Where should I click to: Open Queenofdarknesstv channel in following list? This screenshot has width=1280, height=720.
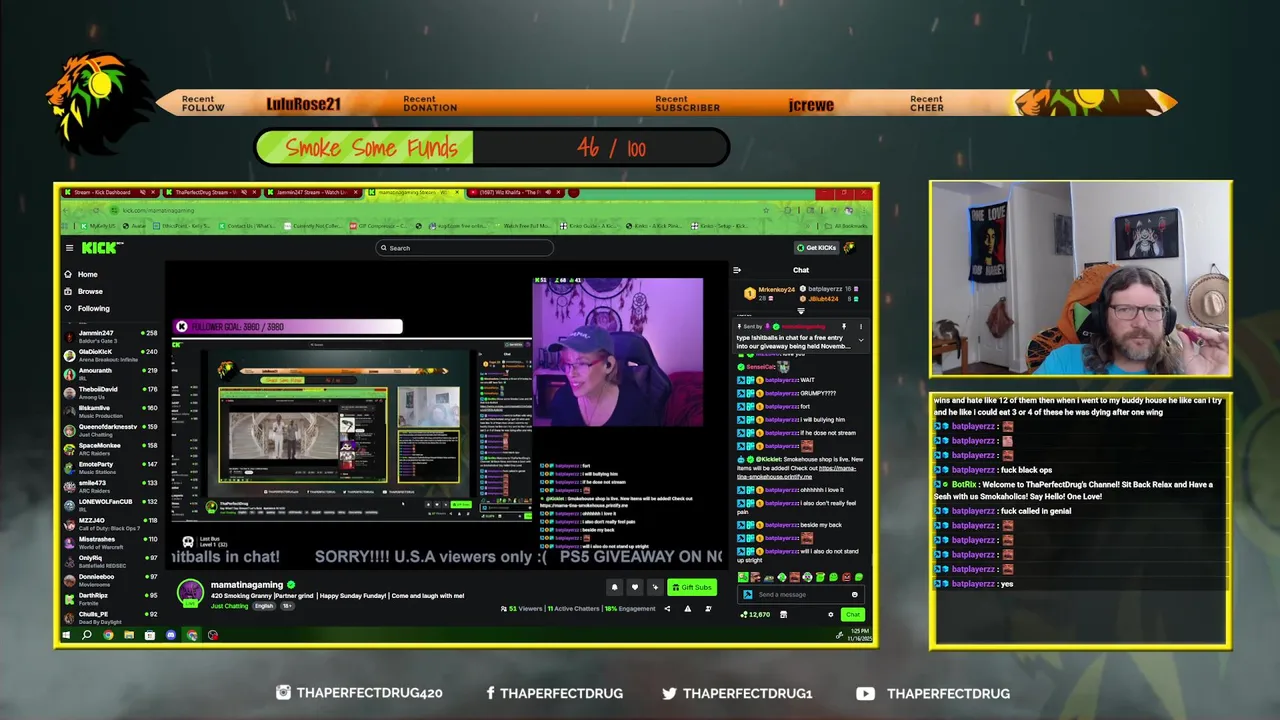click(110, 430)
